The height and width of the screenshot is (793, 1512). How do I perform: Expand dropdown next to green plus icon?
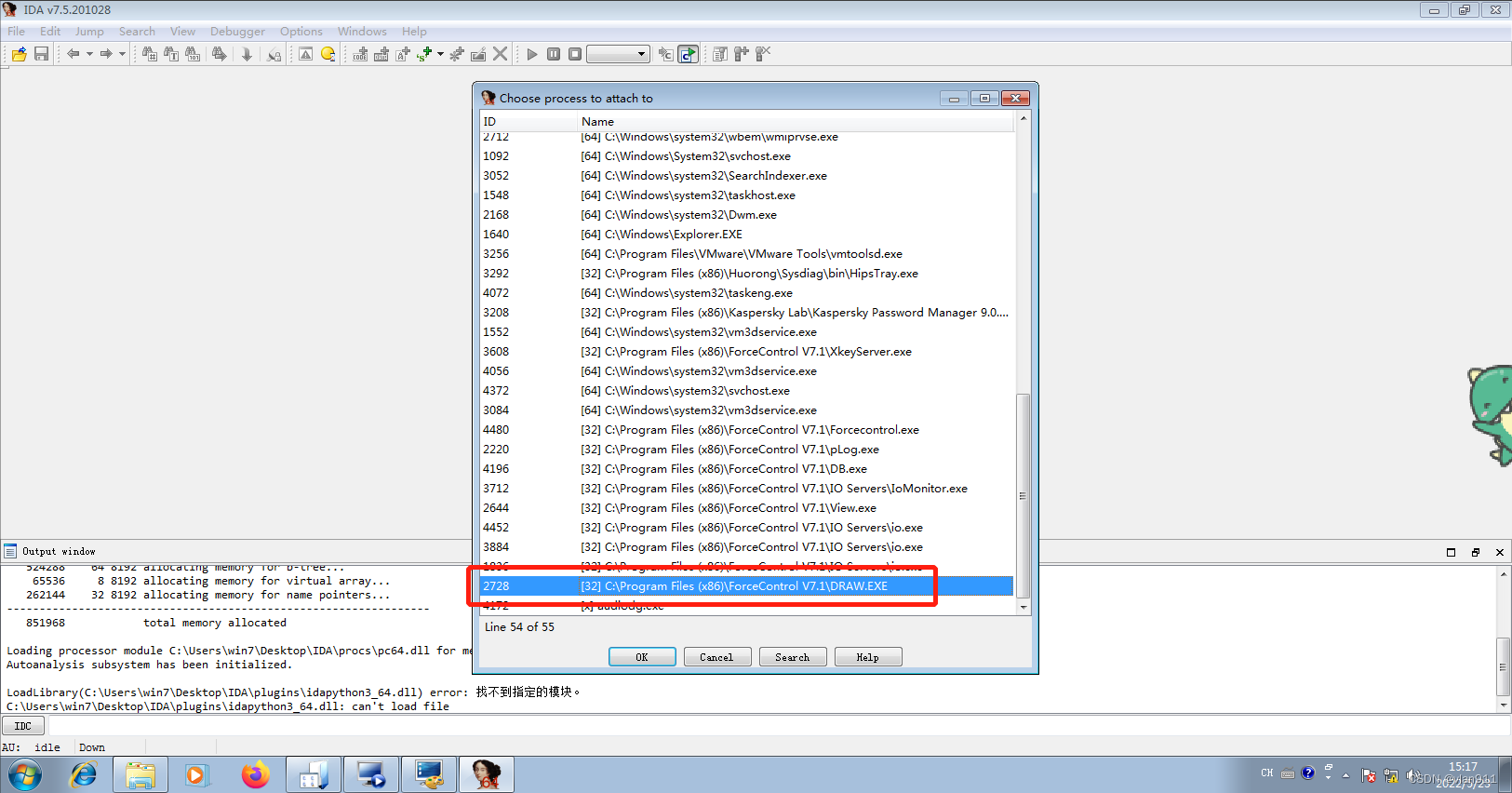tap(440, 54)
